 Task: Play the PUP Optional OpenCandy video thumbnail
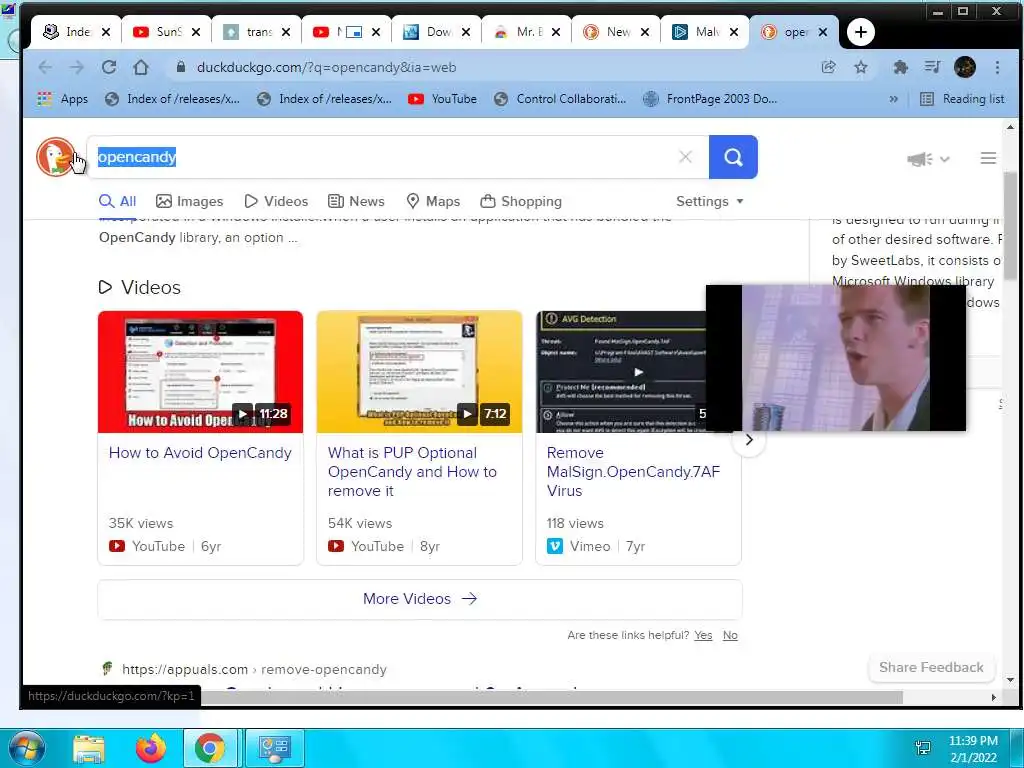coord(419,372)
